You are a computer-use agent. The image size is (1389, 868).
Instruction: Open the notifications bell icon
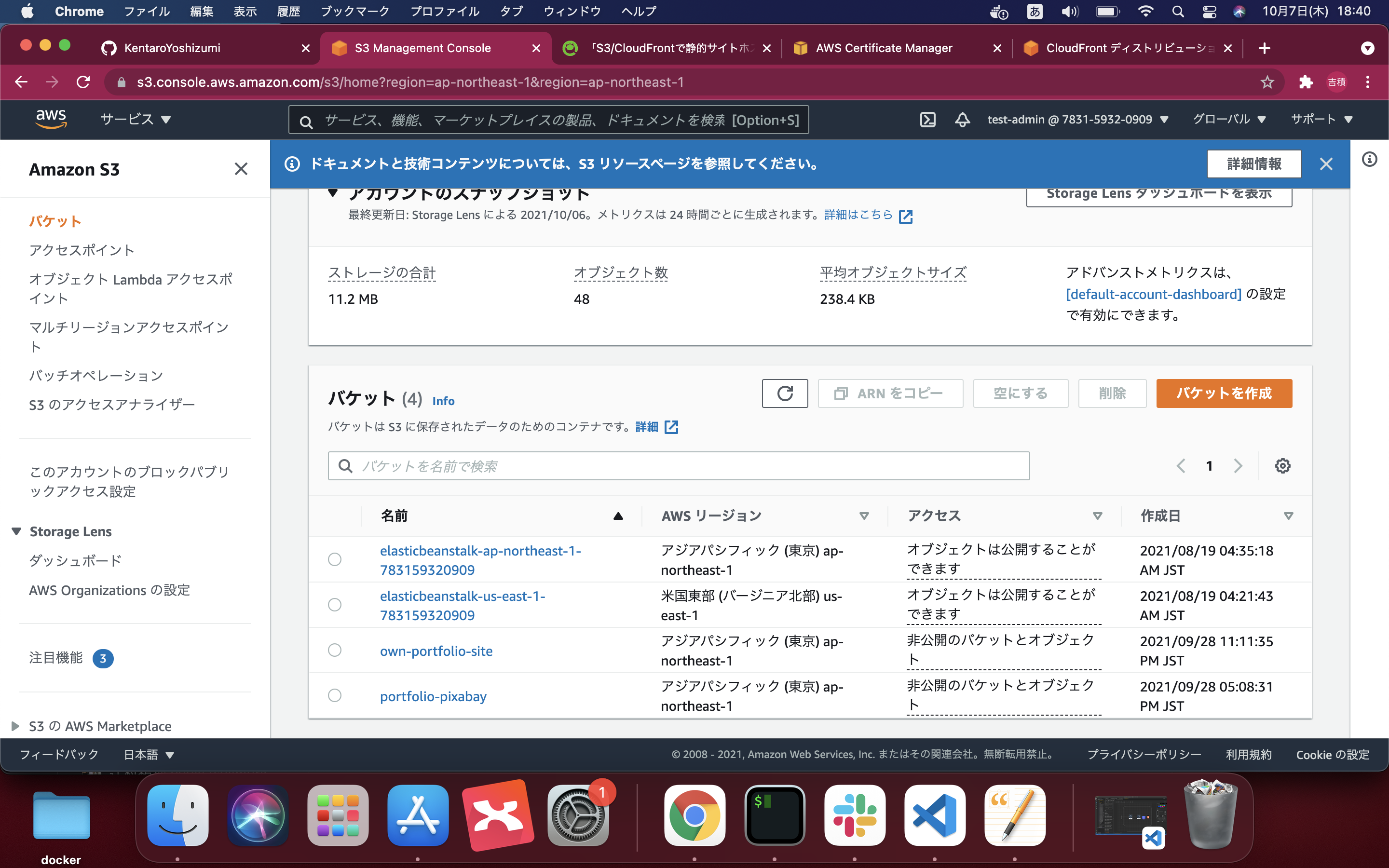coord(962,120)
